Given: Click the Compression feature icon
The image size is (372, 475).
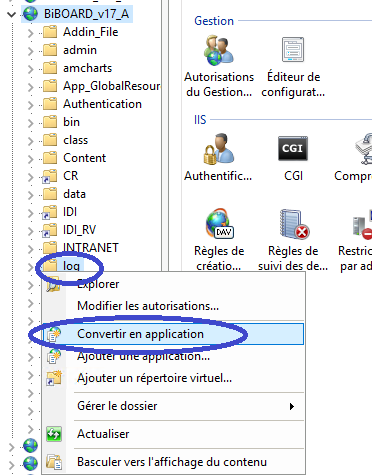Looking at the screenshot, I should tap(363, 149).
